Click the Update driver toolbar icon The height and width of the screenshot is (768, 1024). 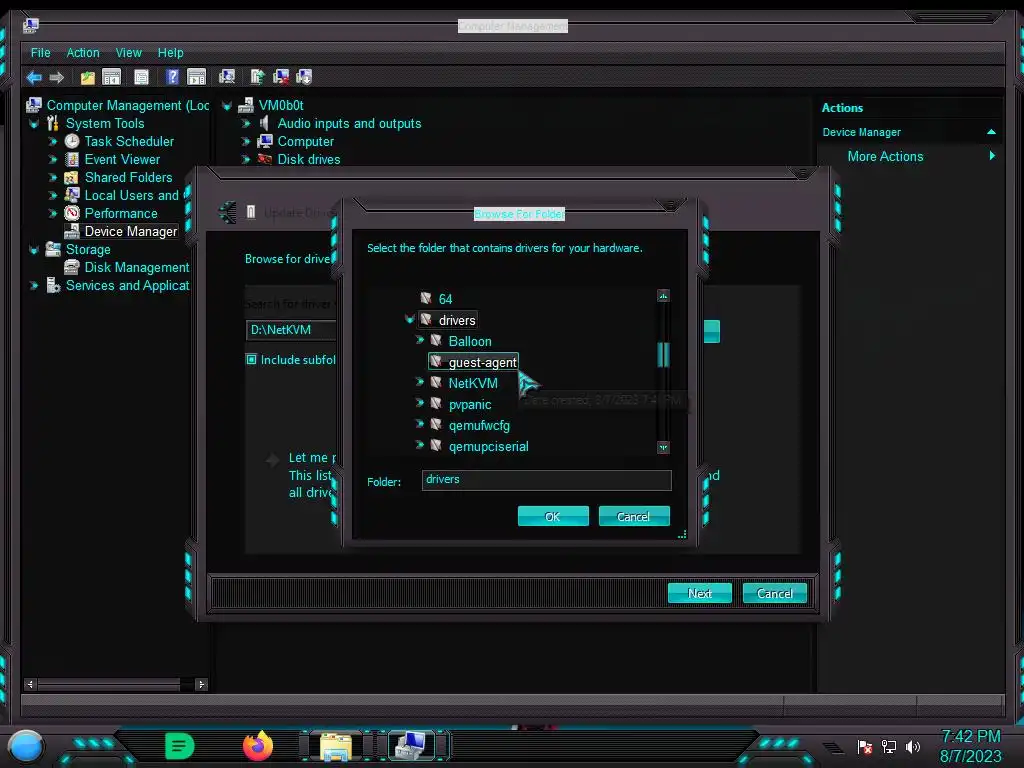pos(257,77)
